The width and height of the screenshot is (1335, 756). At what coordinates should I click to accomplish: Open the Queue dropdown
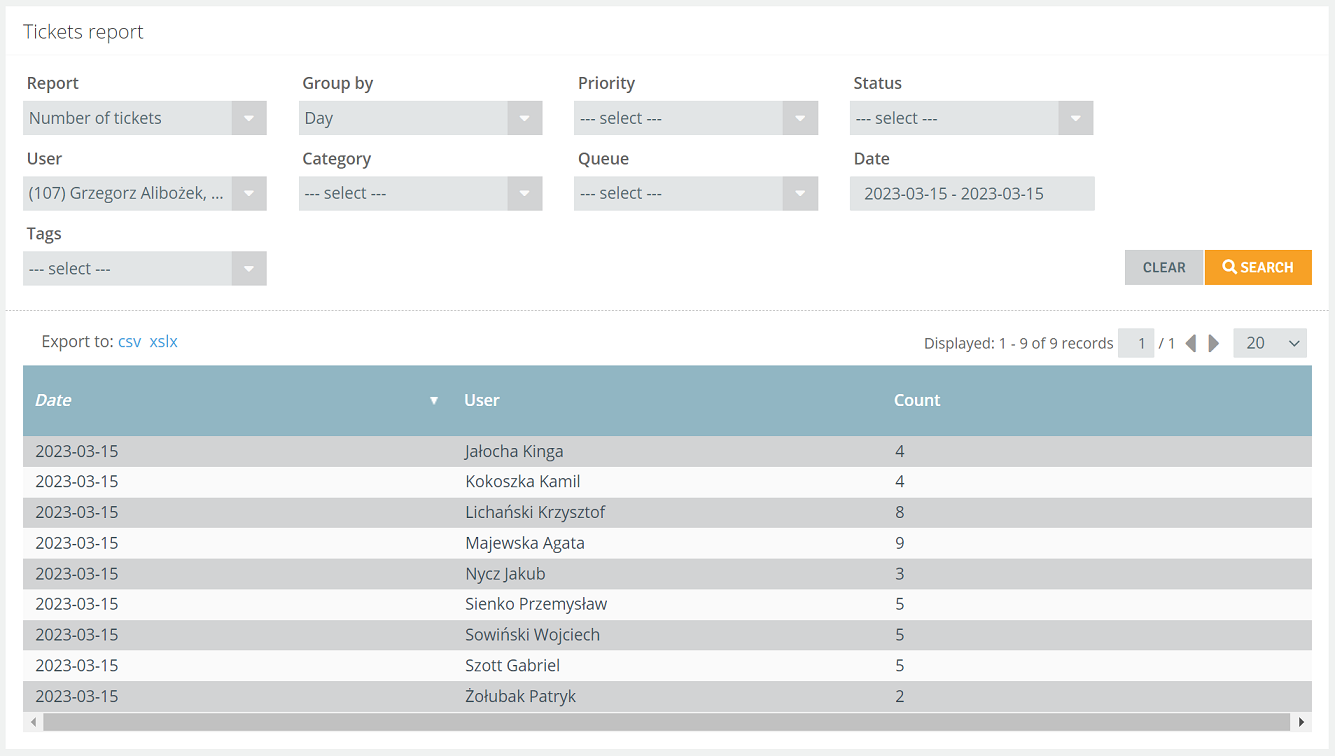click(696, 193)
